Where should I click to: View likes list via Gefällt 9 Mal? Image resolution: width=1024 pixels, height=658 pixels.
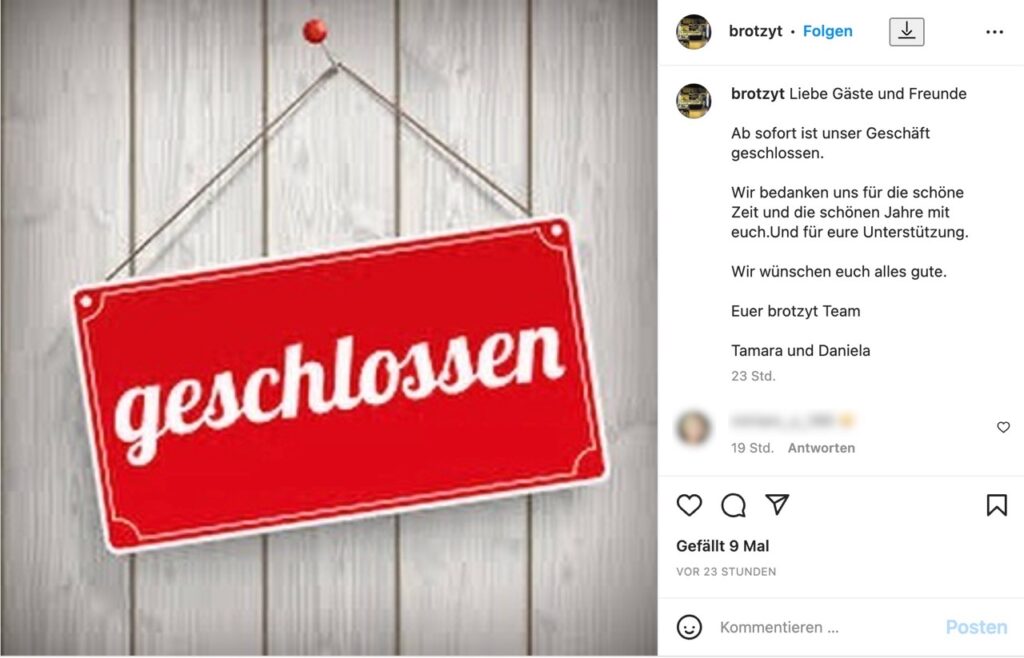(x=722, y=546)
